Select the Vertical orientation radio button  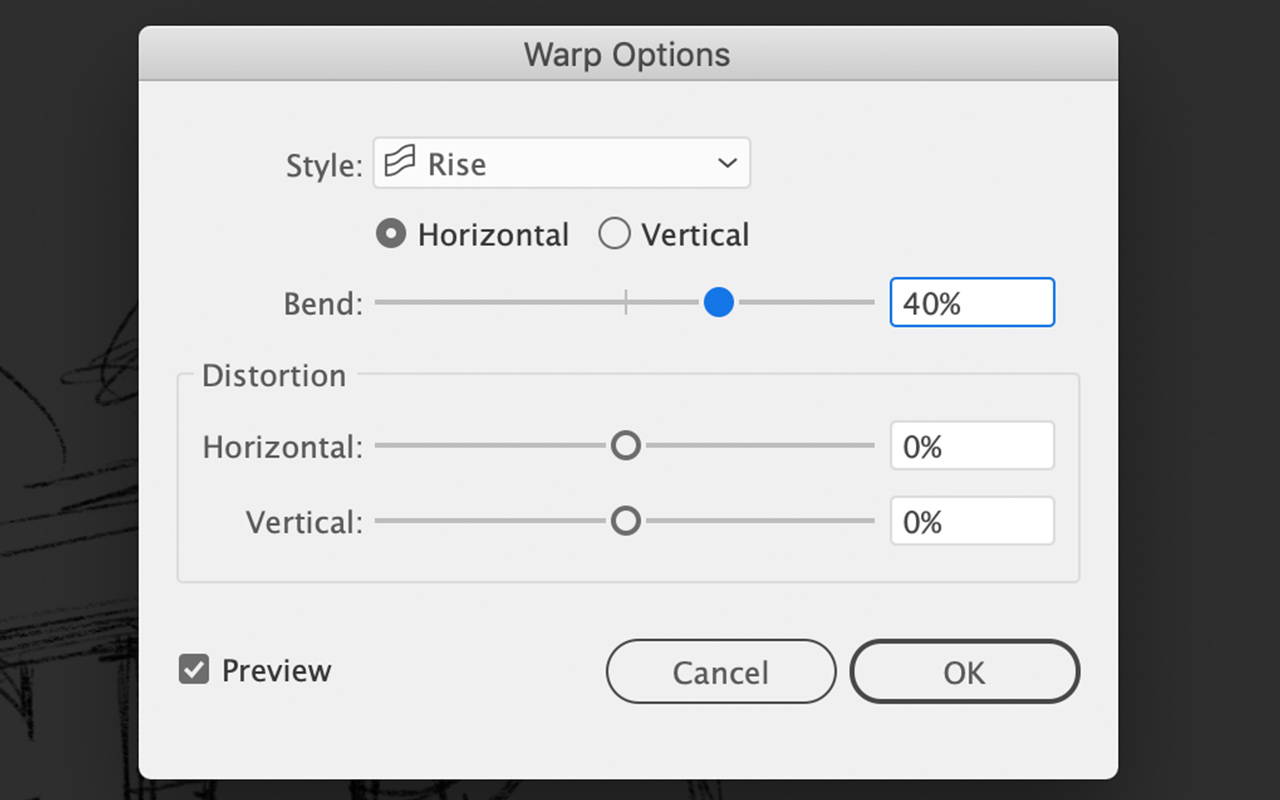[x=614, y=234]
